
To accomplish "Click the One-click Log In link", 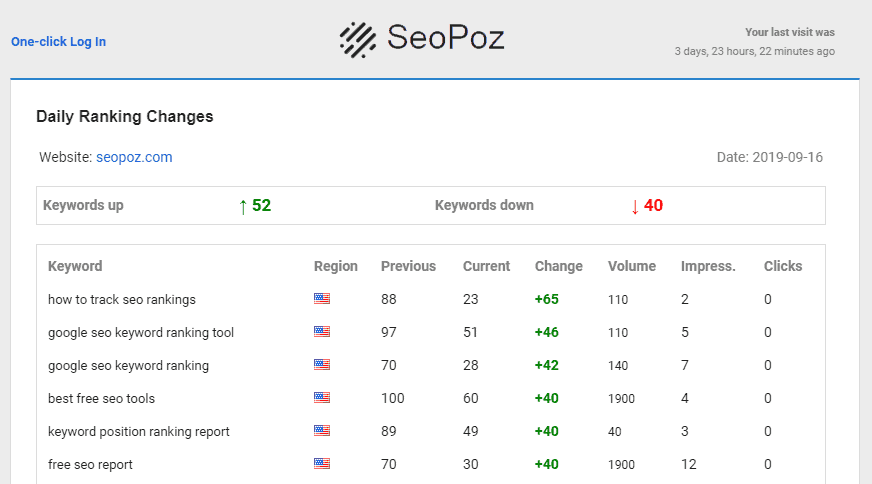I will 58,42.
